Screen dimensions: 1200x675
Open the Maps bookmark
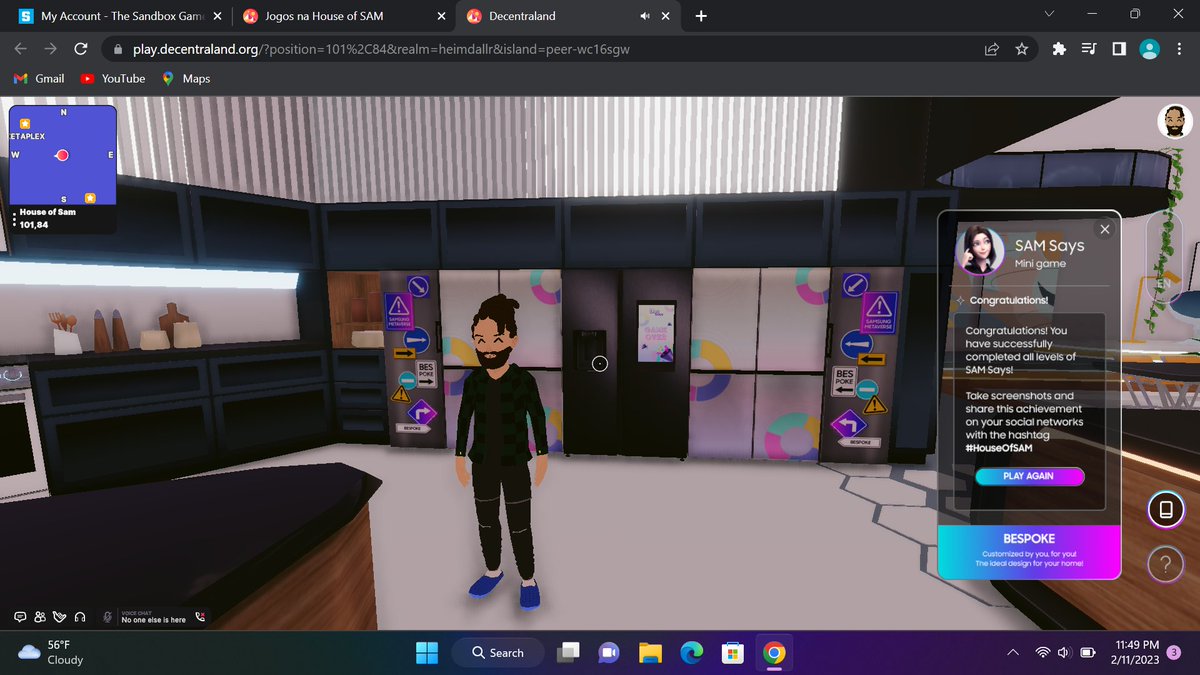coord(186,78)
